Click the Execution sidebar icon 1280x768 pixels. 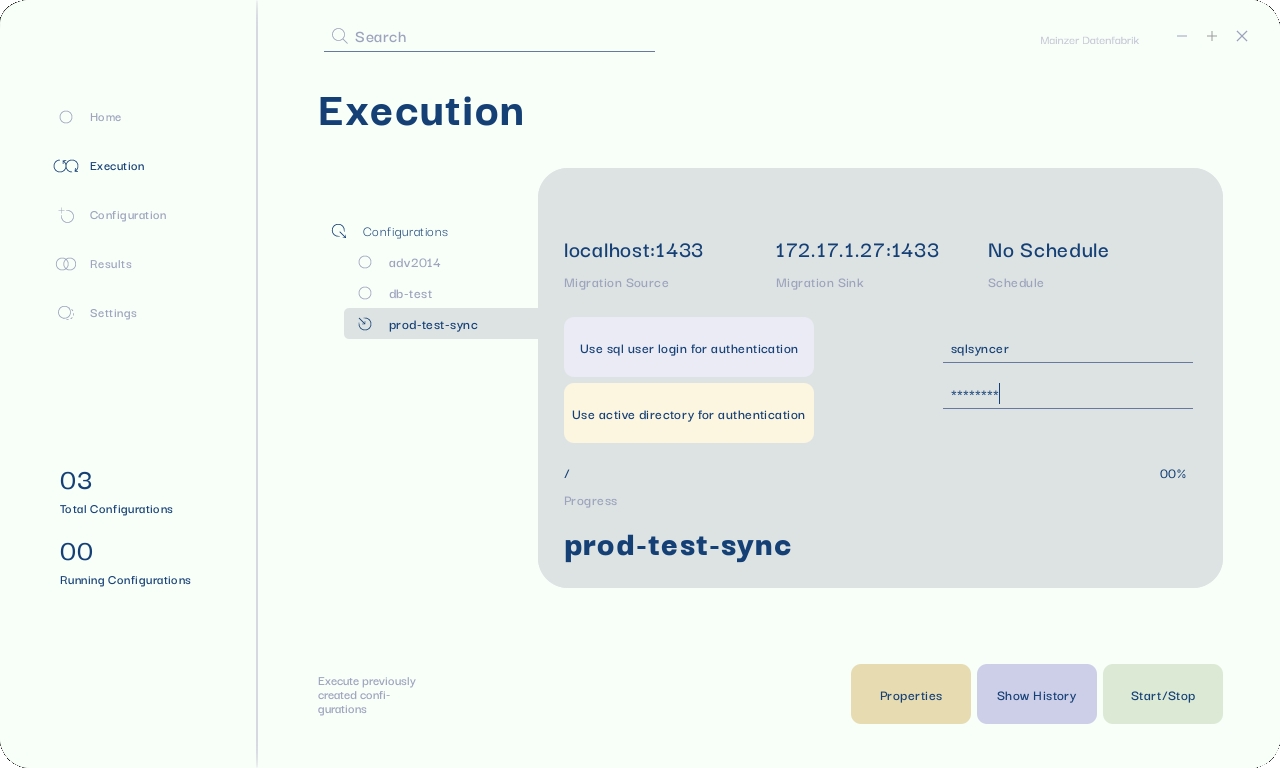tap(66, 166)
